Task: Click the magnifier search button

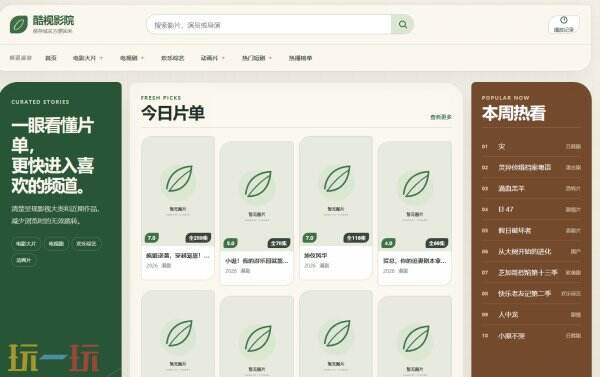Action: [403, 24]
